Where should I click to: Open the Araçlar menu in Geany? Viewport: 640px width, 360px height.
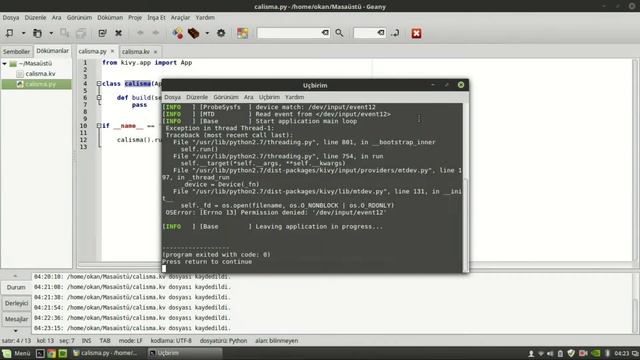[180, 18]
